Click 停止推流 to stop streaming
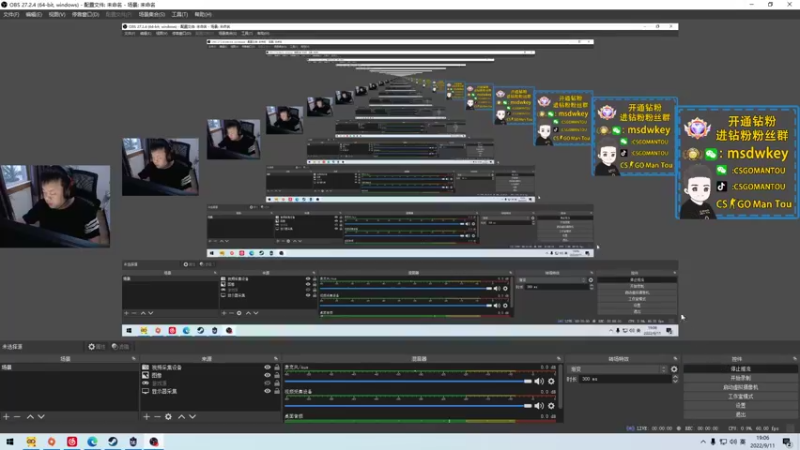 pos(740,369)
